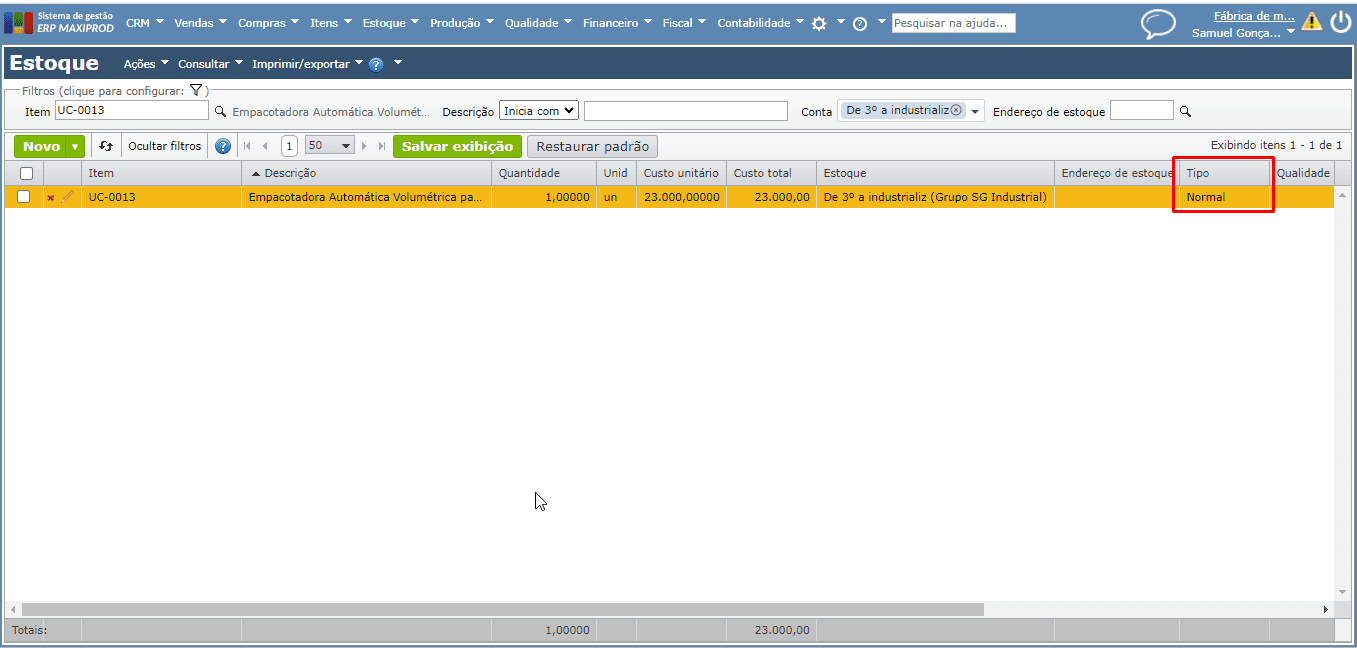The width and height of the screenshot is (1357, 648).
Task: Open the chat speech bubble icon
Action: point(1158,24)
